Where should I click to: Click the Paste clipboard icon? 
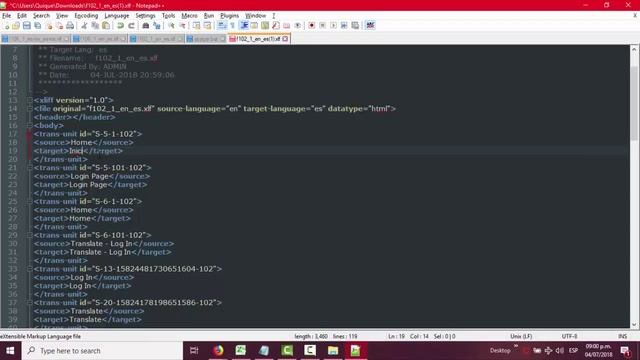[106, 25]
